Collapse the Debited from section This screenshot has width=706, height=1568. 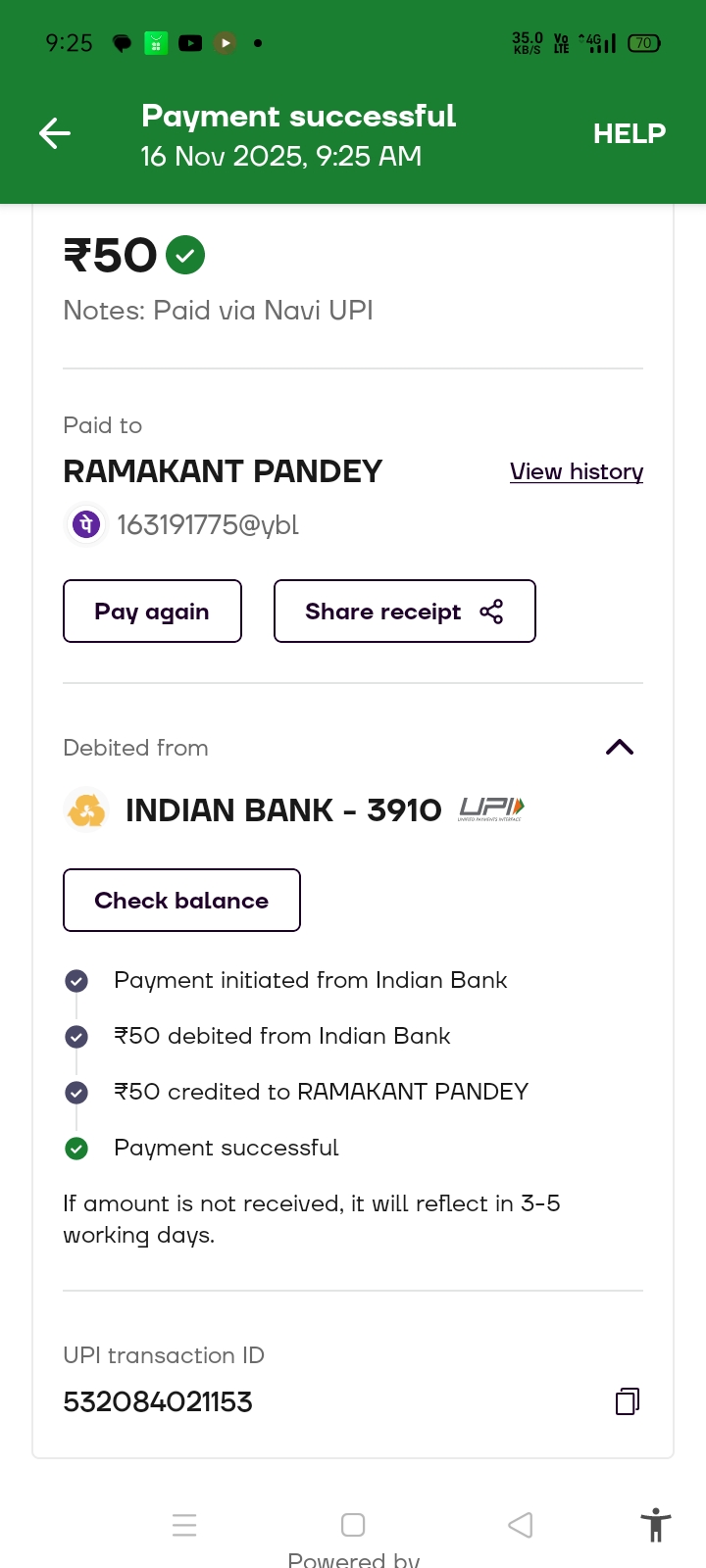(x=620, y=748)
